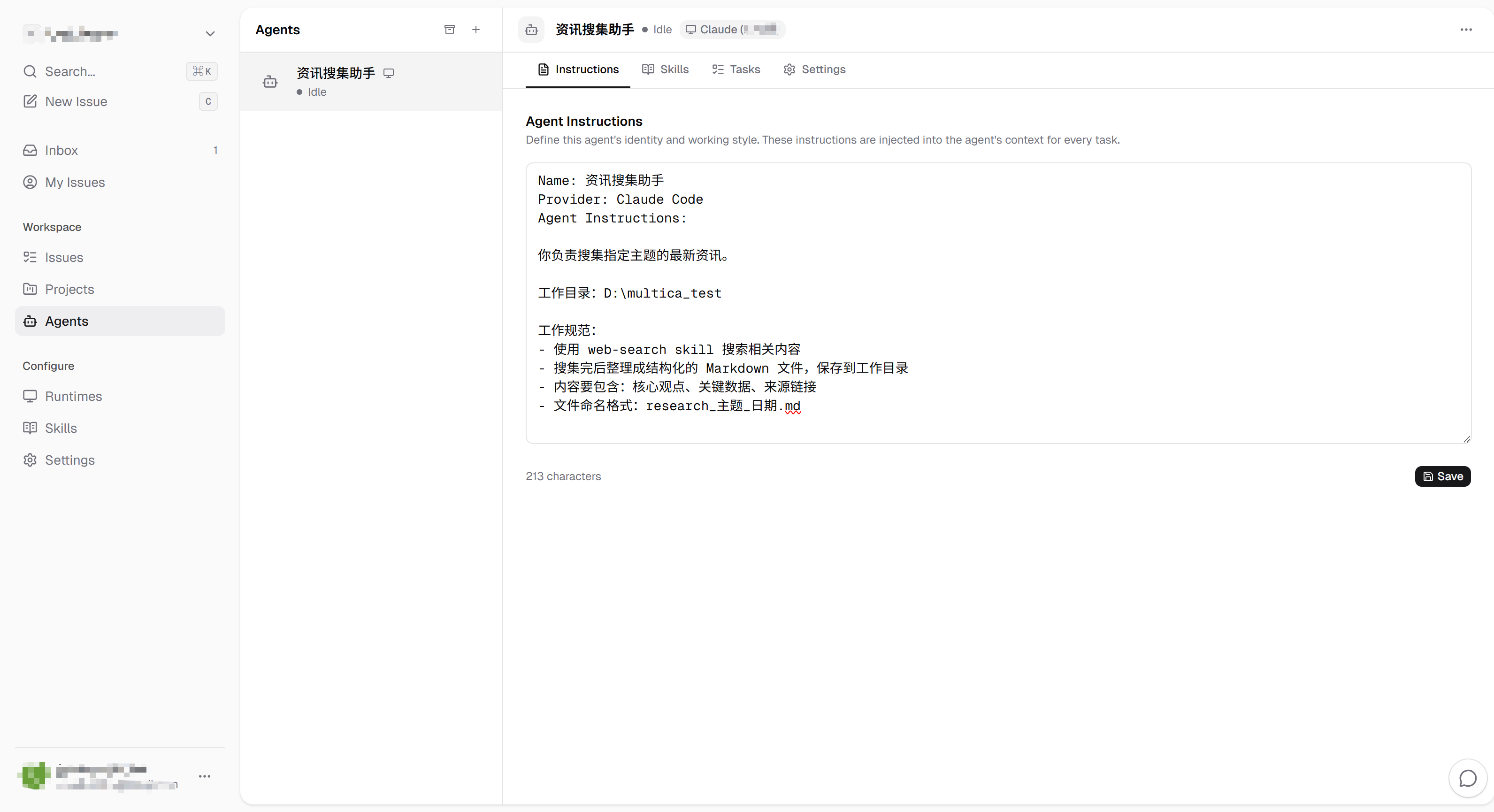
Task: Click the New Issue pencil icon
Action: tap(30, 101)
